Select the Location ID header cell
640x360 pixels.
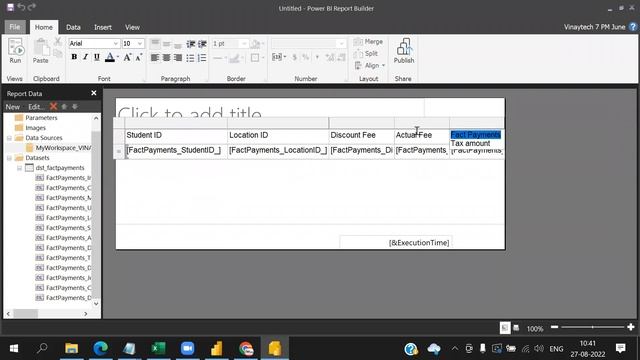278,136
